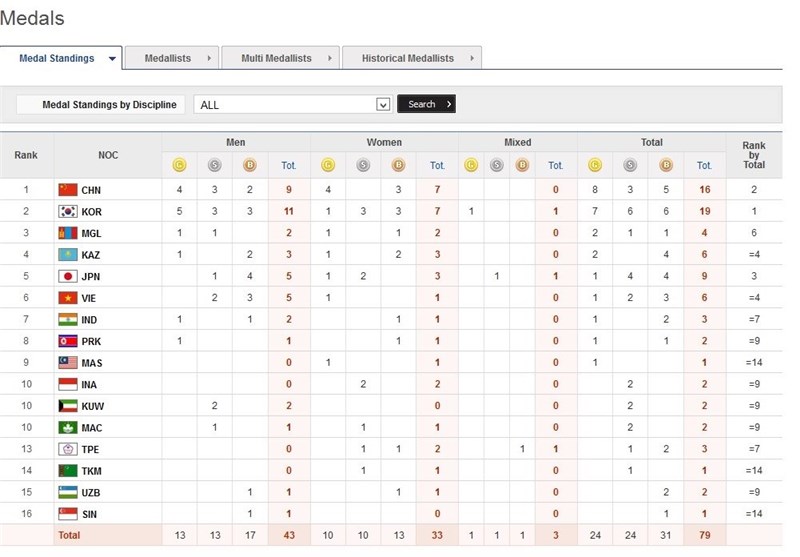Click the NOC column header
This screenshot has height=557, width=800.
click(x=107, y=155)
